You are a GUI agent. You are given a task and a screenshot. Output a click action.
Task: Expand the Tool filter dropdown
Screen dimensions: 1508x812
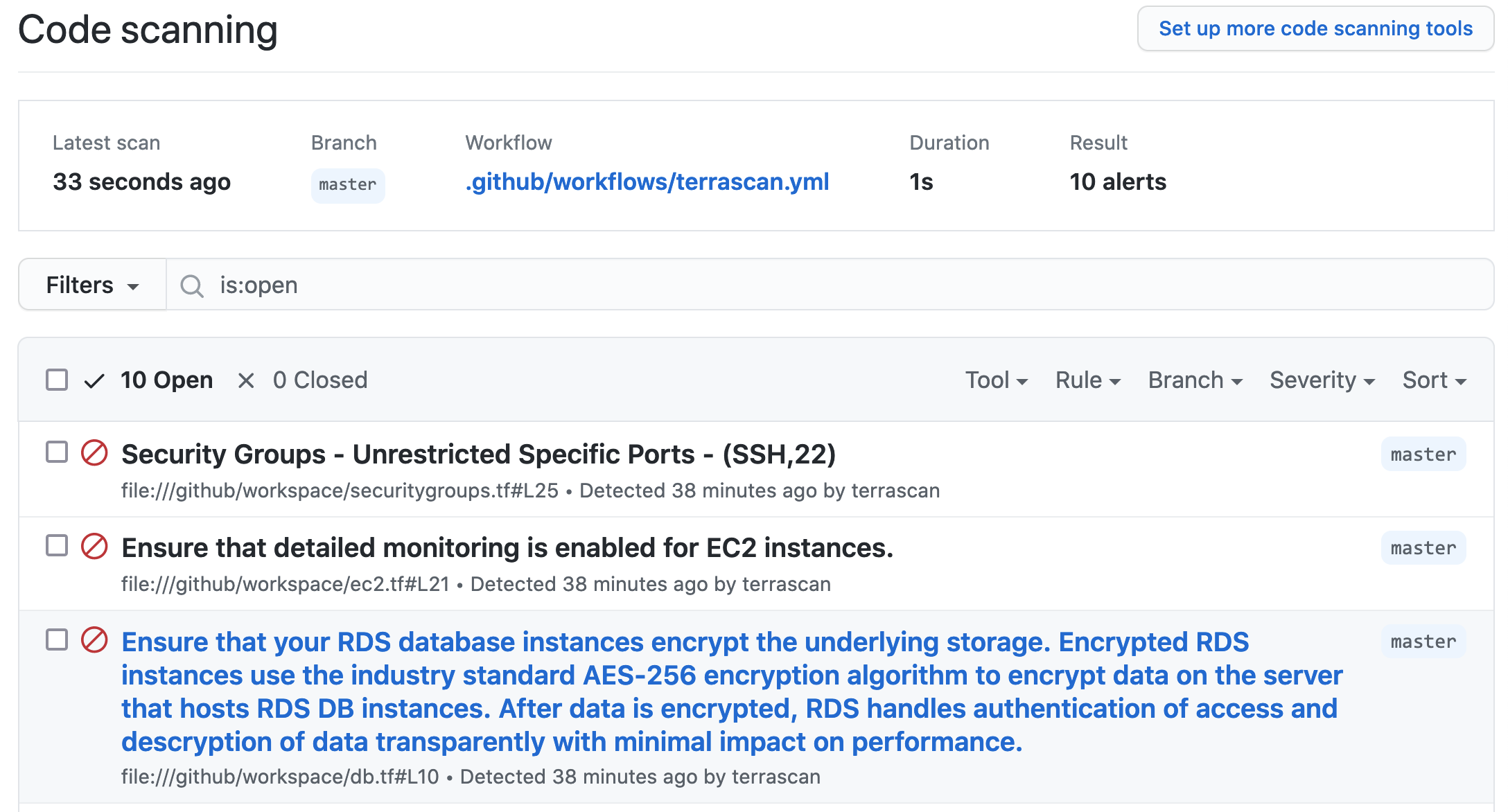pyautogui.click(x=996, y=380)
